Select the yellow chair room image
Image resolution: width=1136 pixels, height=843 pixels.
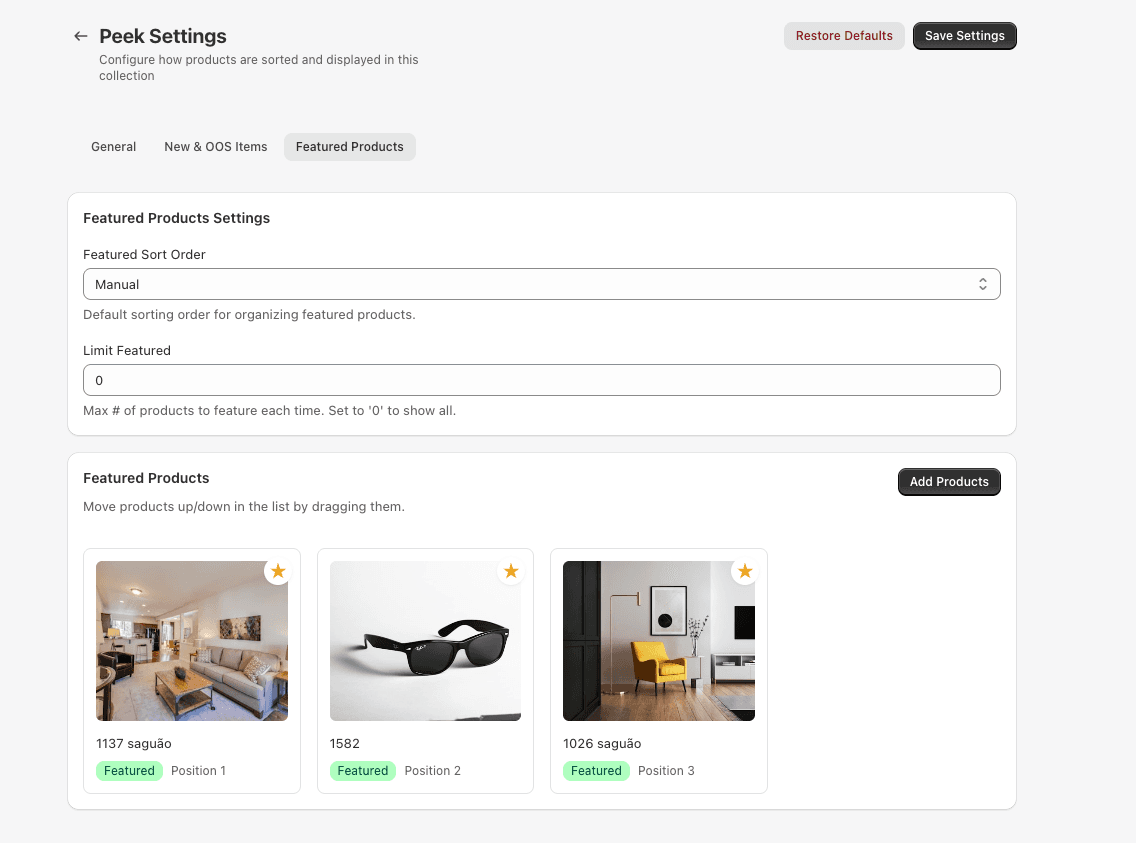[x=658, y=641]
